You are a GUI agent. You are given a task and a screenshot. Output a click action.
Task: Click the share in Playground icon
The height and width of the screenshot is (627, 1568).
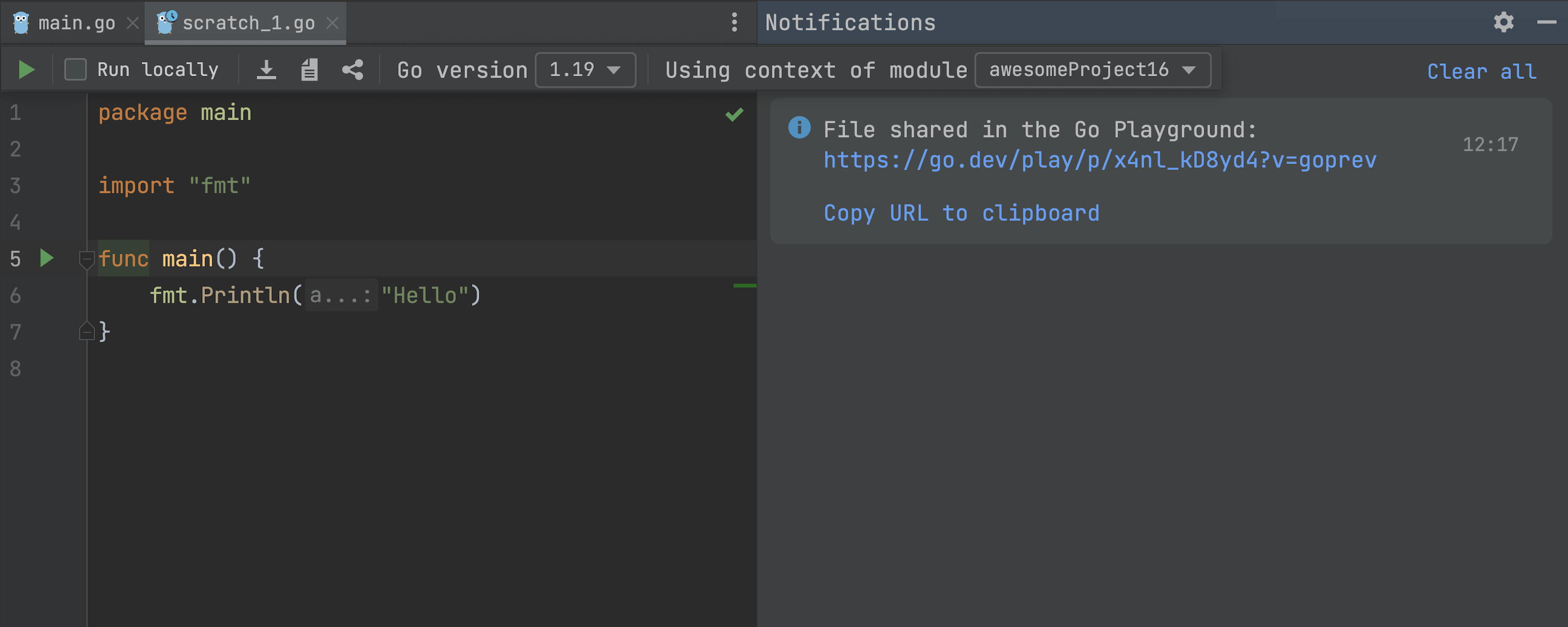click(x=352, y=70)
